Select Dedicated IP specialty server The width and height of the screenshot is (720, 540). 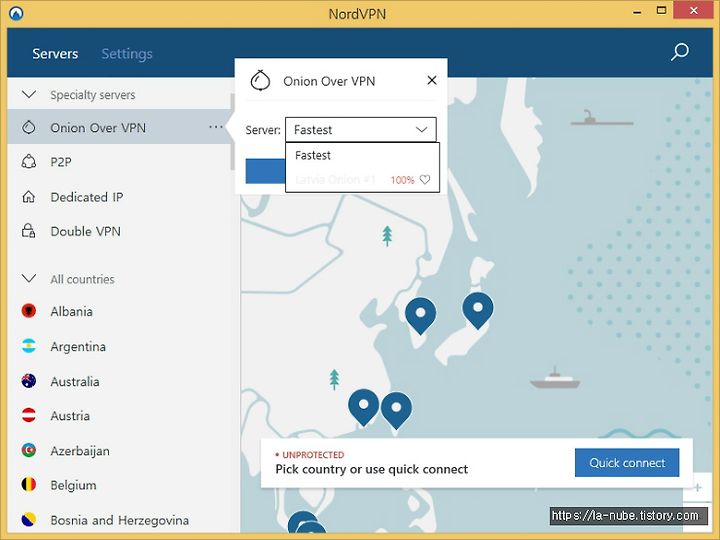pyautogui.click(x=119, y=197)
